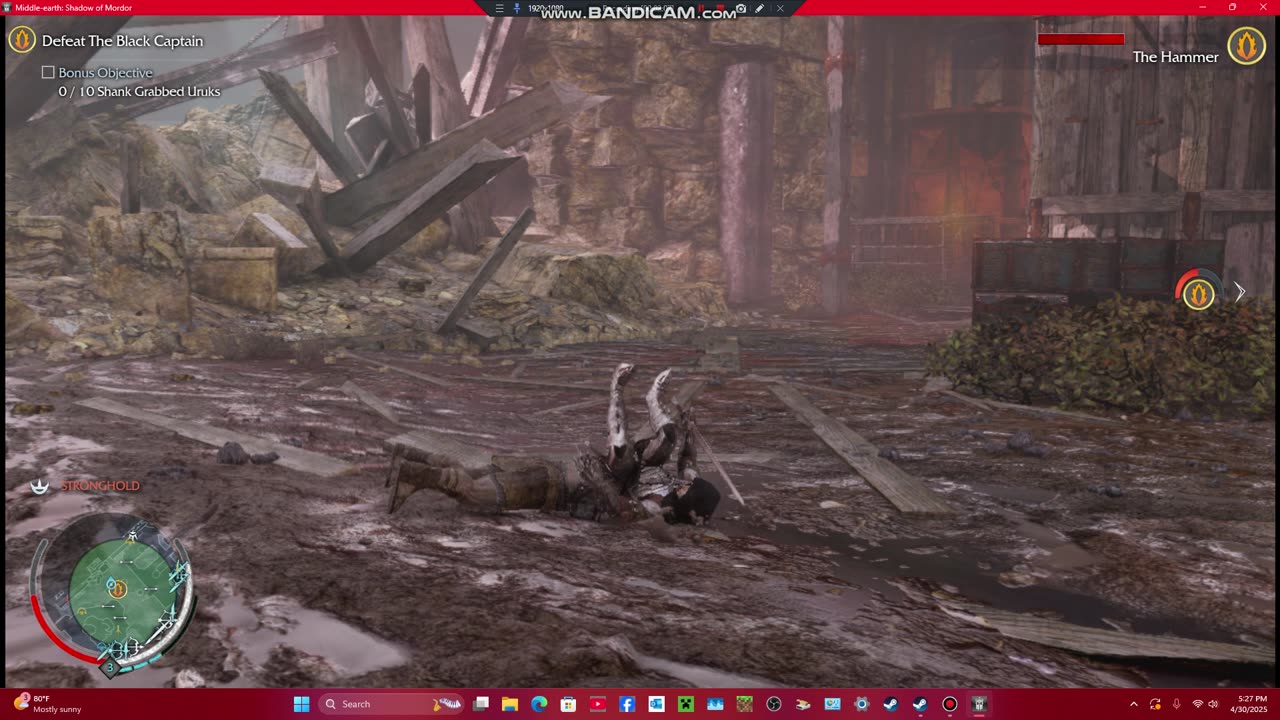Screen dimensions: 1280x720
Task: Open Windows Settings gear on taskbar
Action: click(x=862, y=704)
